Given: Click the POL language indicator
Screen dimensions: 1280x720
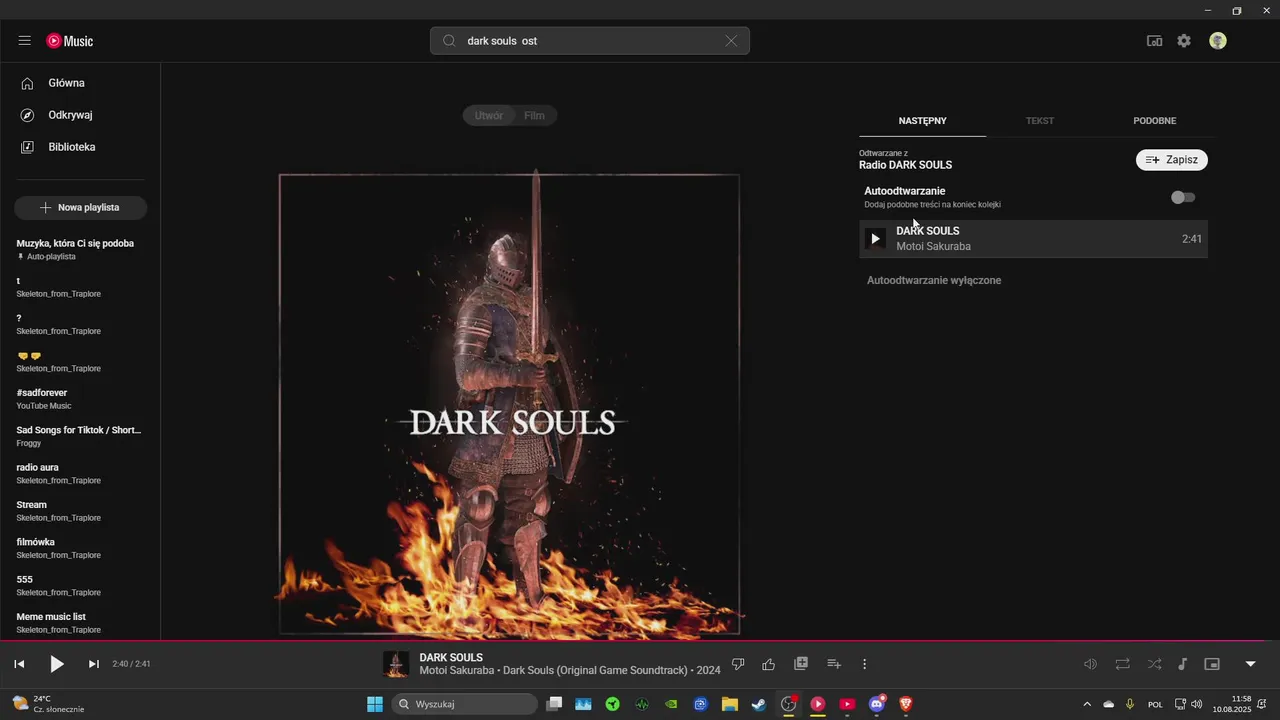Looking at the screenshot, I should click(1155, 704).
